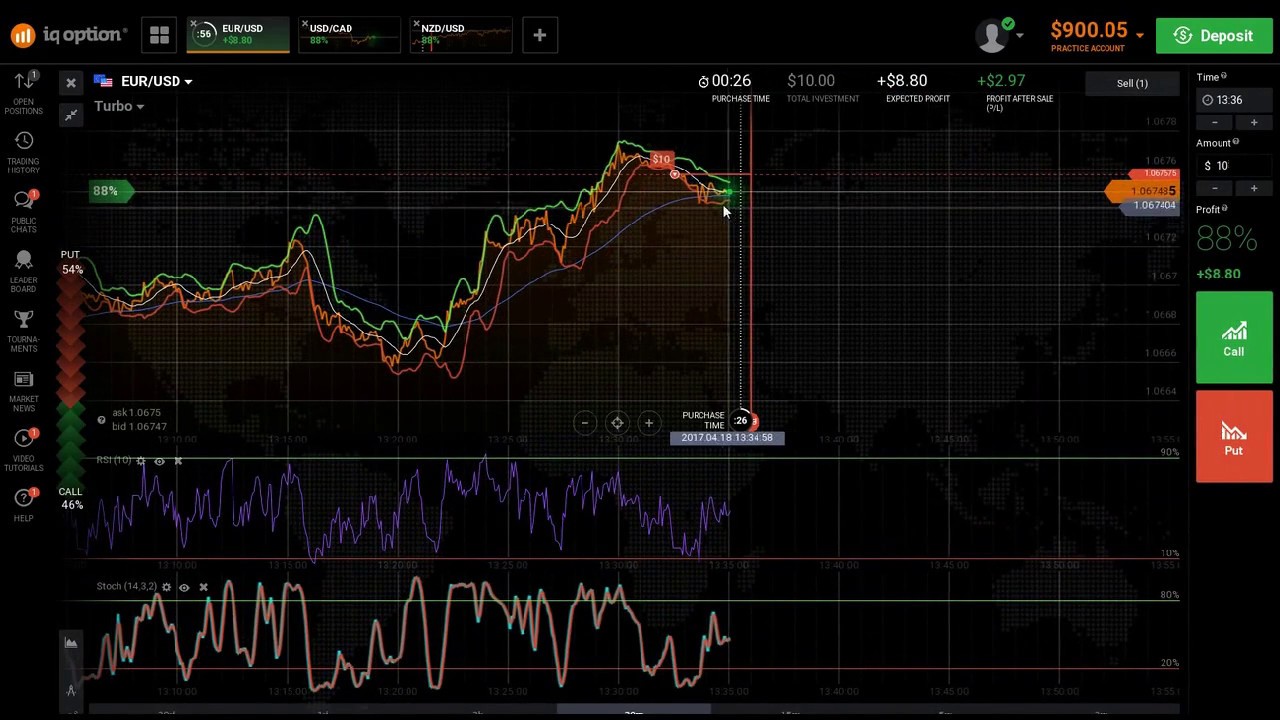Click the IQ Option logo
Viewport: 1280px width, 720px height.
point(69,35)
